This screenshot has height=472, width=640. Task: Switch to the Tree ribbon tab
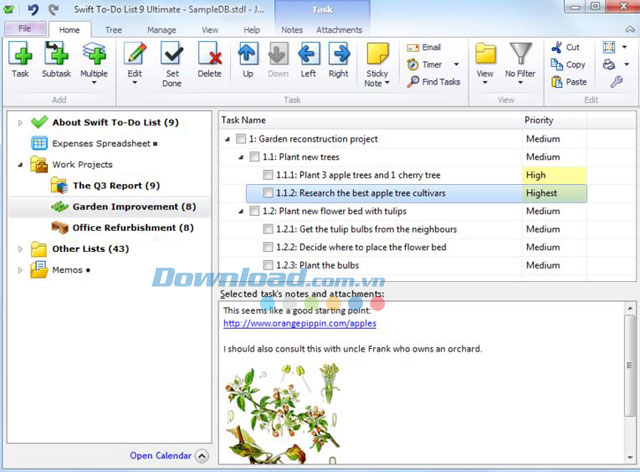point(113,30)
